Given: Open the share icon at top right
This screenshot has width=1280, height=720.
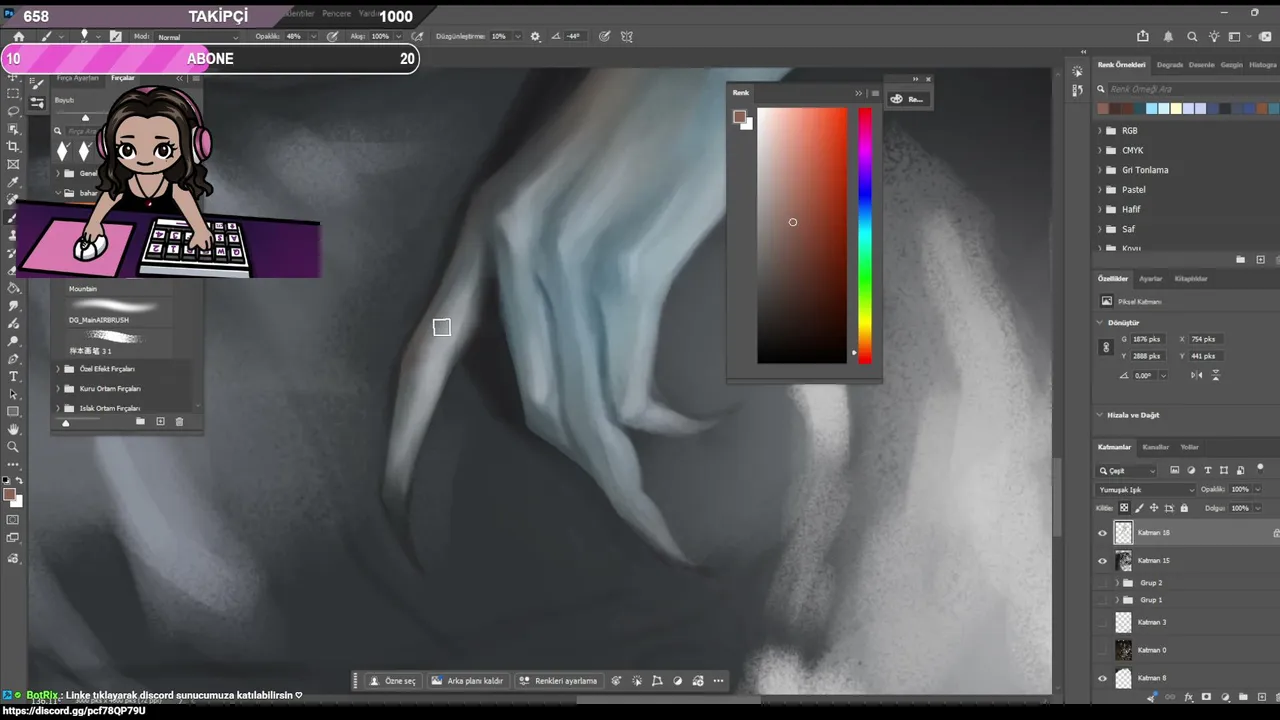Looking at the screenshot, I should [x=1143, y=37].
